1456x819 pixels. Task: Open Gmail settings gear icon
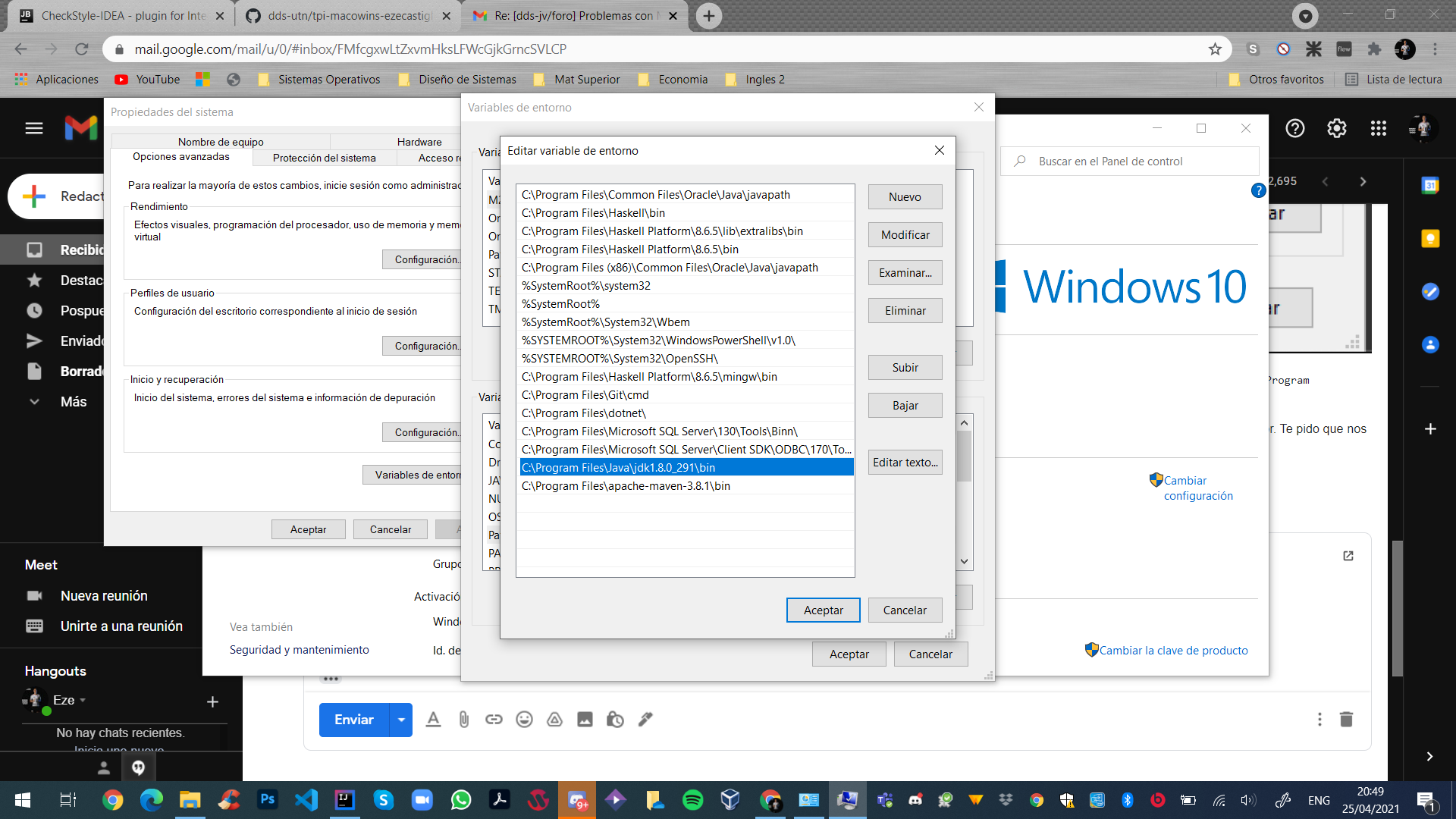pos(1337,128)
